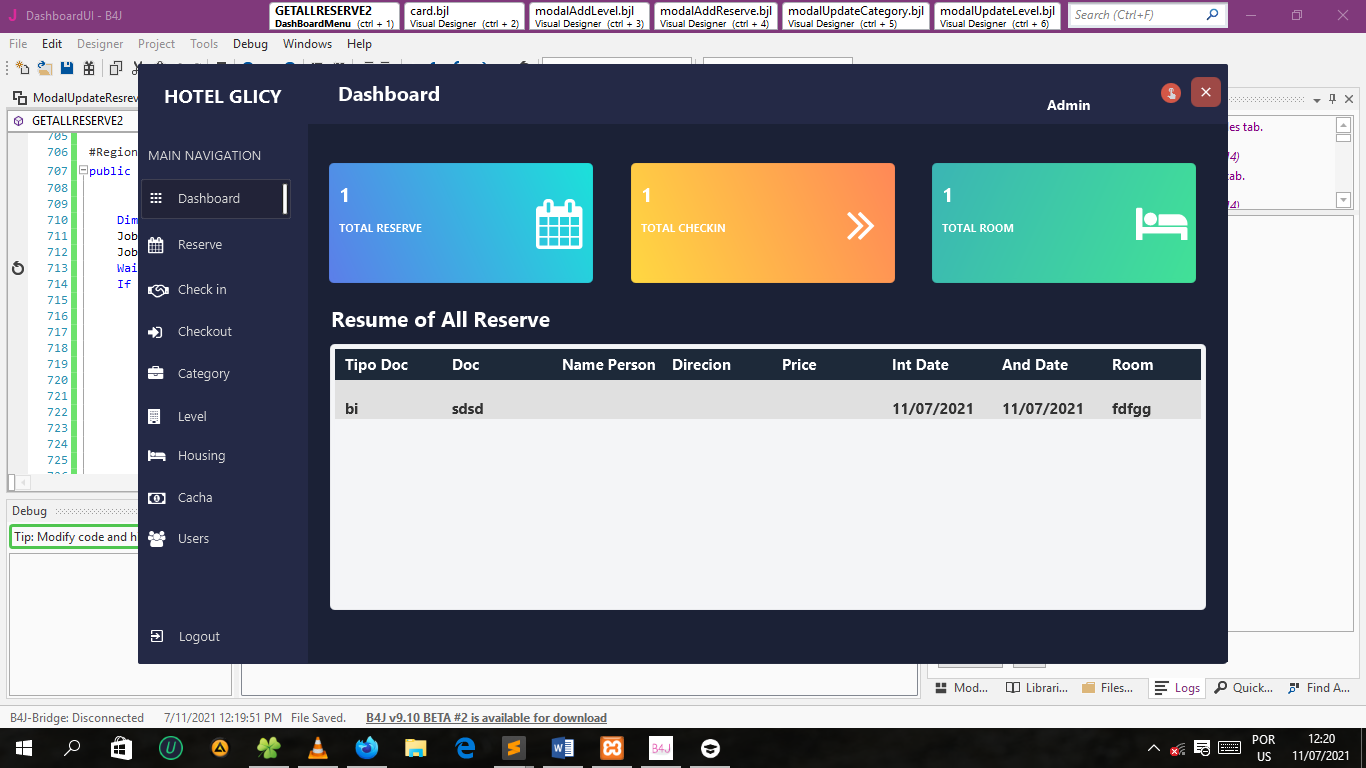Open the Windows menu in B4J
The image size is (1366, 768).
click(307, 44)
